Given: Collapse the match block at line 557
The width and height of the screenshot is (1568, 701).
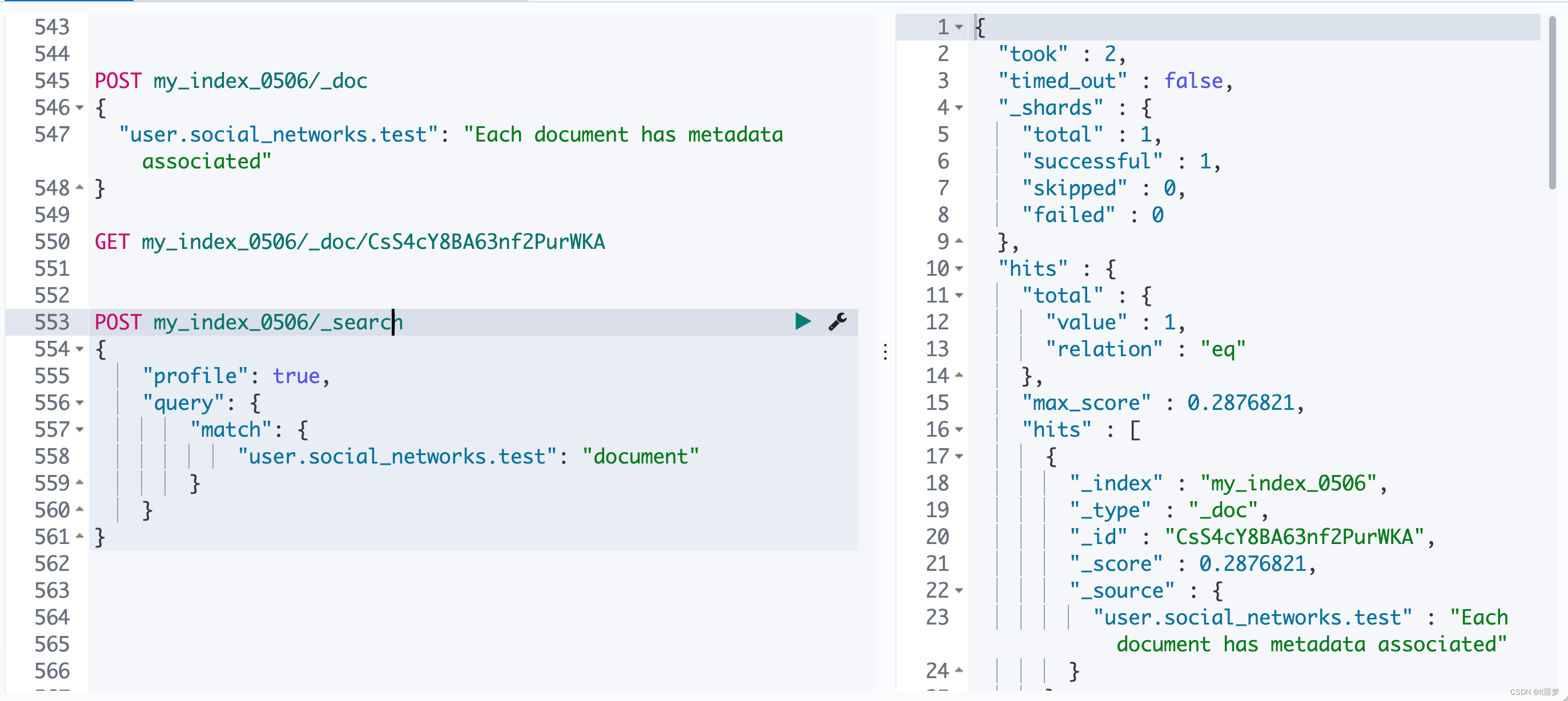Looking at the screenshot, I should (80, 430).
